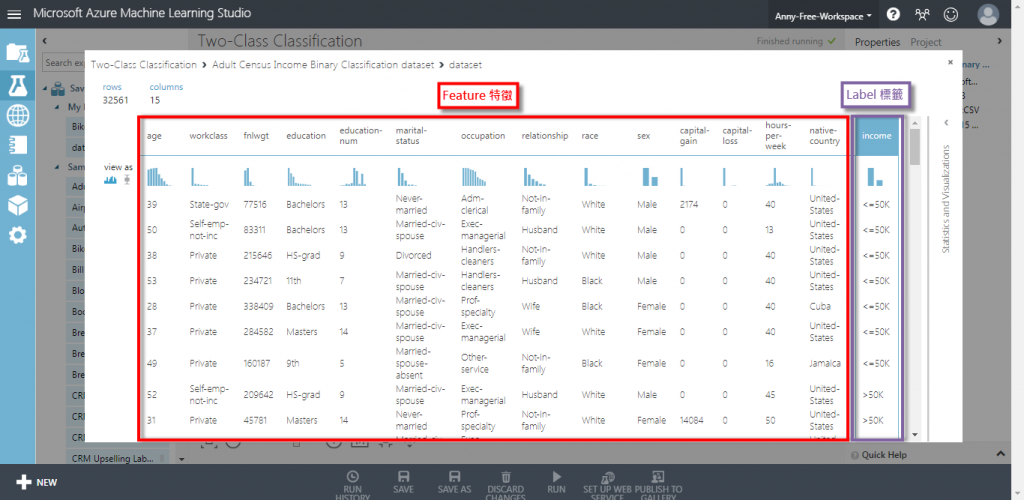Click the table scrollbar down arrow
Screen dimensions: 1024x500
tap(915, 434)
